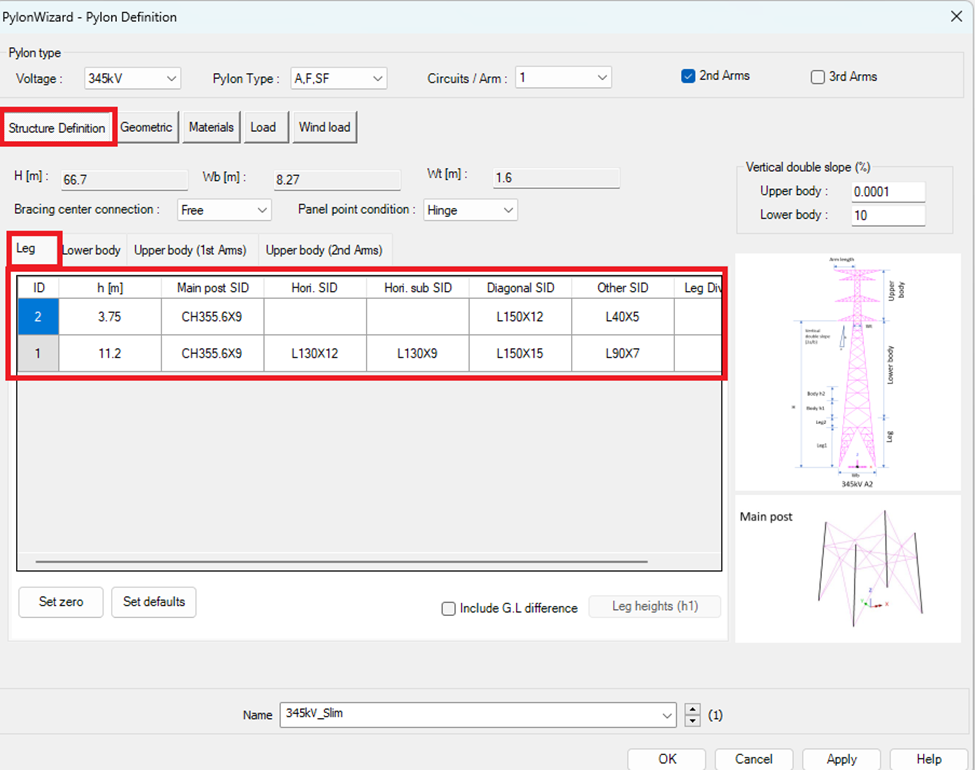Viewport: 975px width, 770px height.
Task: Click the Upper body slope input field
Action: (887, 192)
